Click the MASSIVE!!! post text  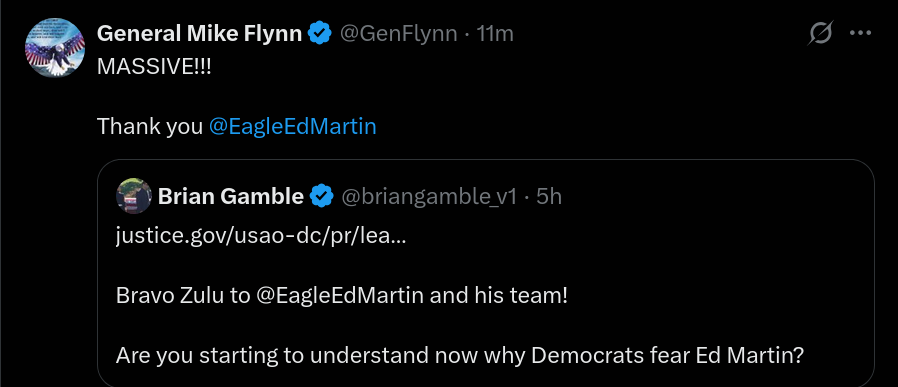click(x=154, y=66)
